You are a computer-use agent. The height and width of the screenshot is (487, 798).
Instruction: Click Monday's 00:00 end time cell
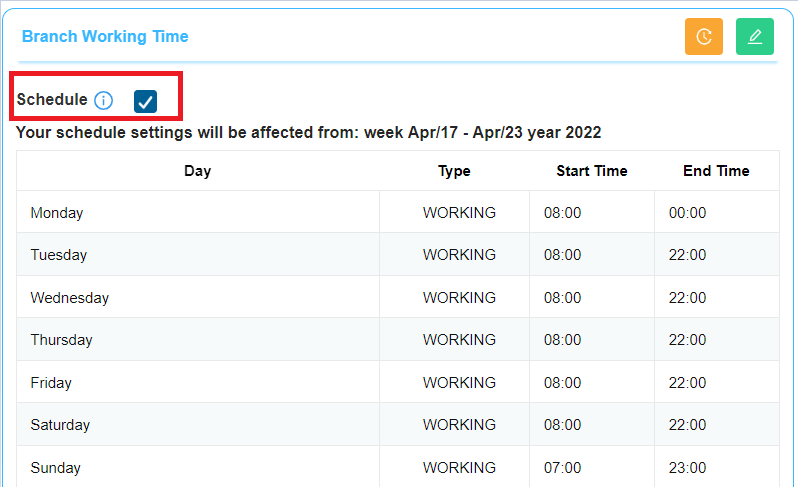pos(717,212)
